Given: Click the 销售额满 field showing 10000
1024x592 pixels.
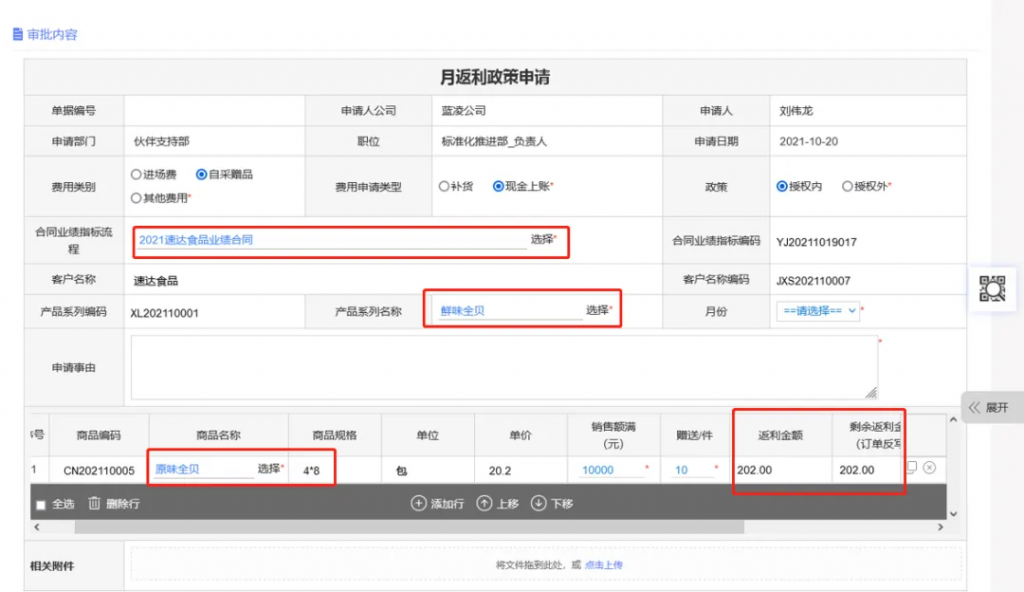Looking at the screenshot, I should pyautogui.click(x=609, y=470).
